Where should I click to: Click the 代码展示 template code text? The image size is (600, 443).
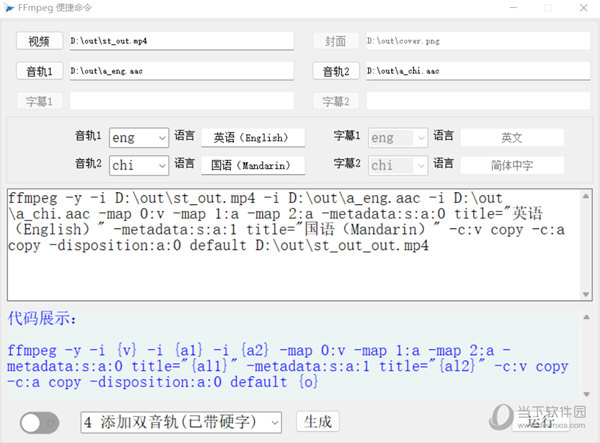[x=287, y=366]
